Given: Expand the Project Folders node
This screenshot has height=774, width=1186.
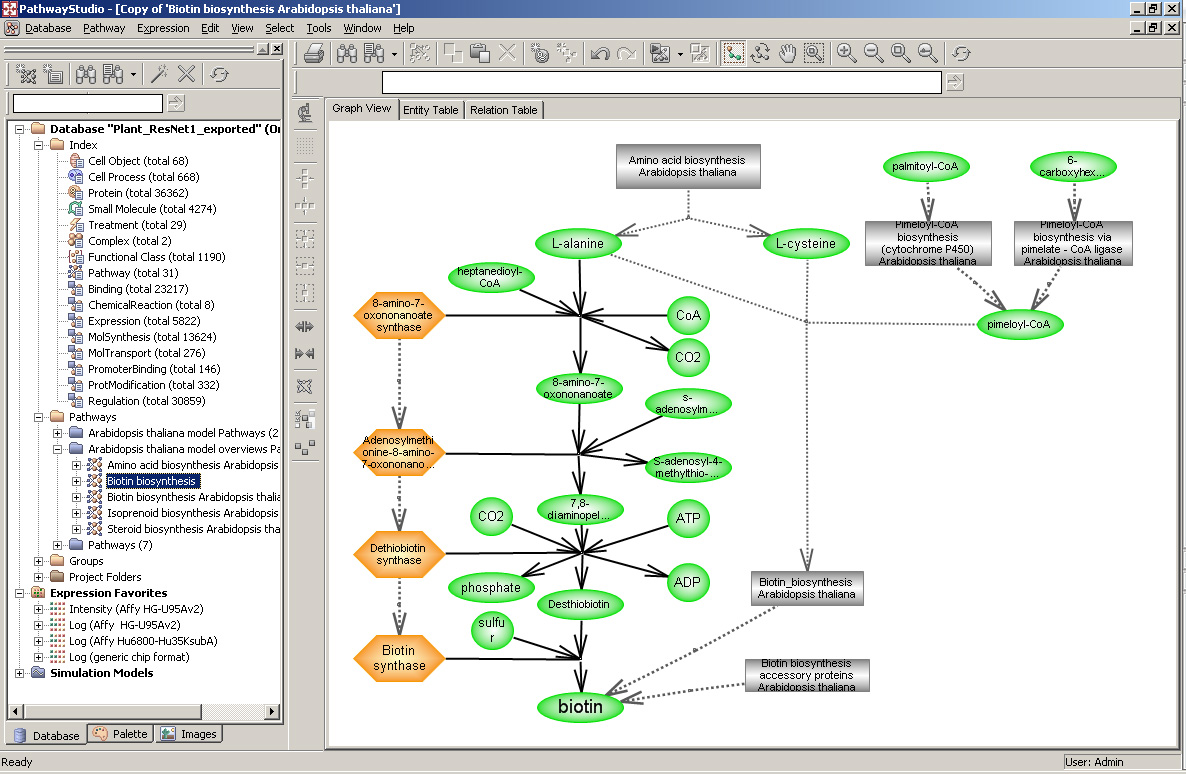Looking at the screenshot, I should pyautogui.click(x=39, y=577).
